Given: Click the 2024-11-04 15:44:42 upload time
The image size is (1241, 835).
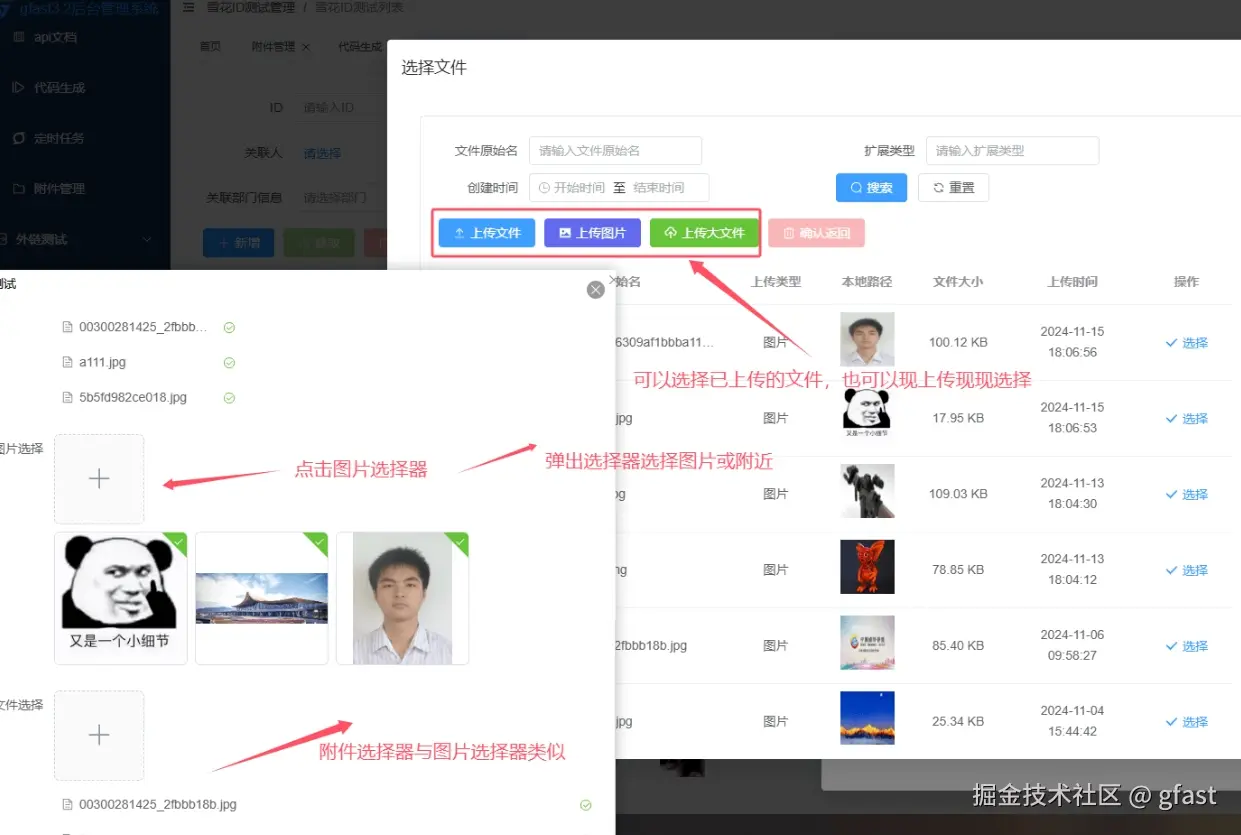Looking at the screenshot, I should (x=1072, y=721).
